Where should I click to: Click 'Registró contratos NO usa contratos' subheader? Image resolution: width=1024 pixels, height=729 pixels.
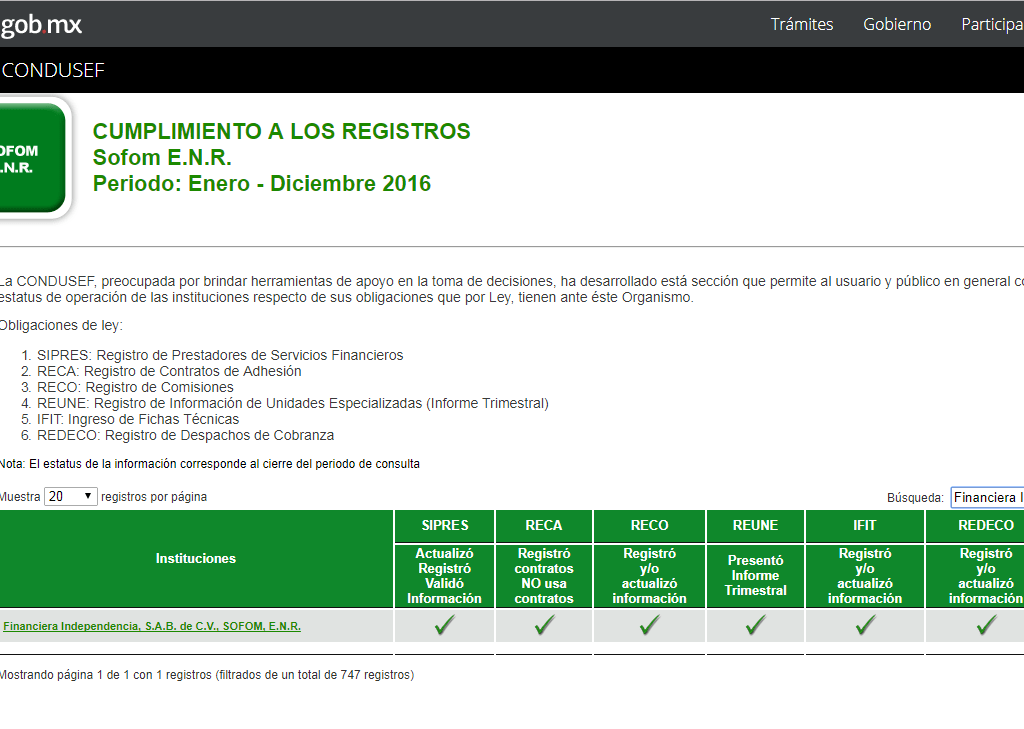pos(544,575)
